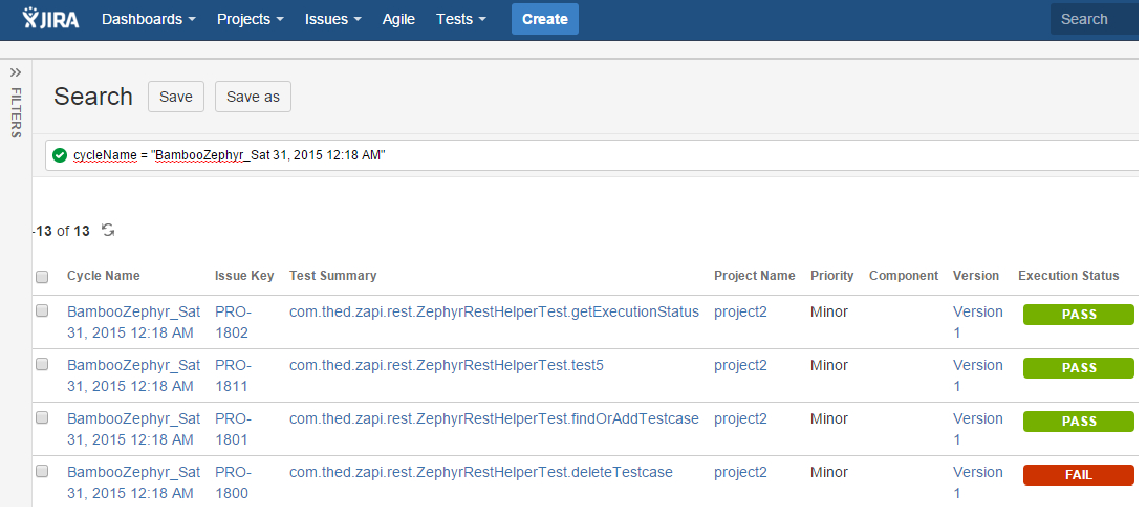Open issue PRO-1802 link
1139x507 pixels.
click(232, 323)
